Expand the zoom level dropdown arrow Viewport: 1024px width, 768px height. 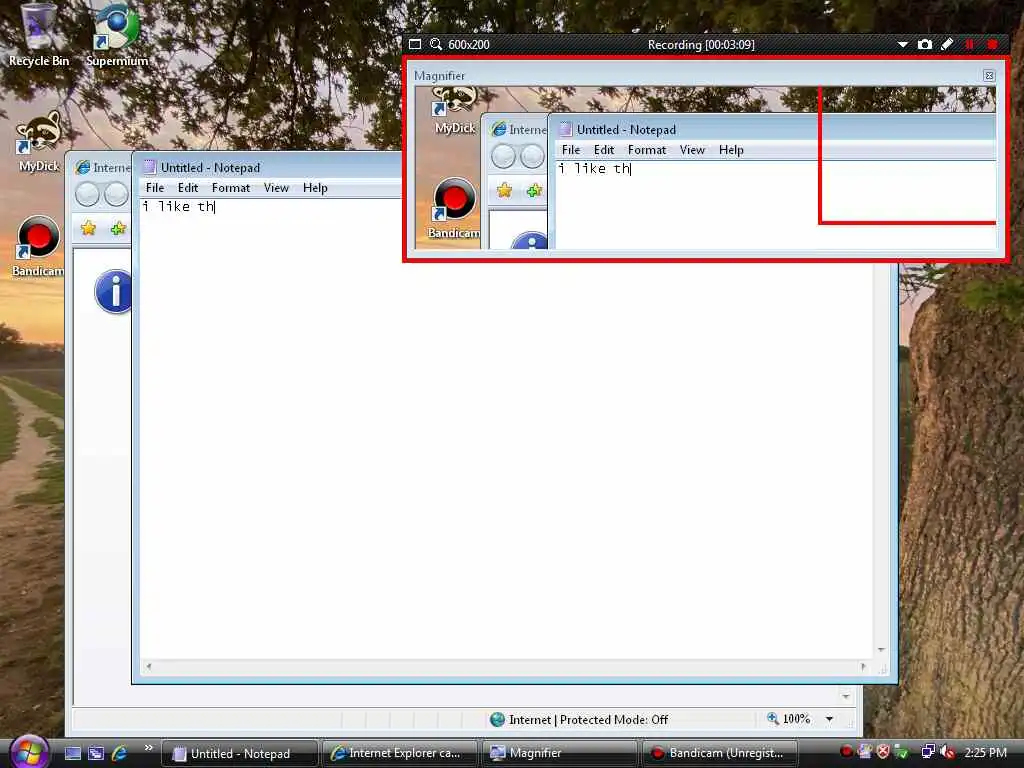pos(829,719)
